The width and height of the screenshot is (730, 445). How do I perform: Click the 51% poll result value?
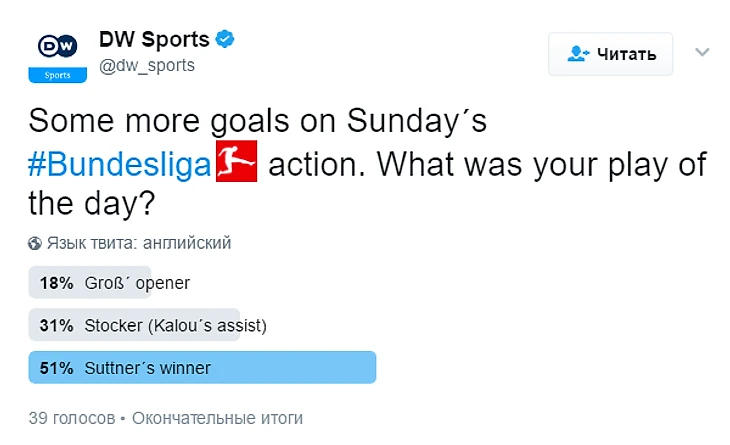(x=56, y=368)
